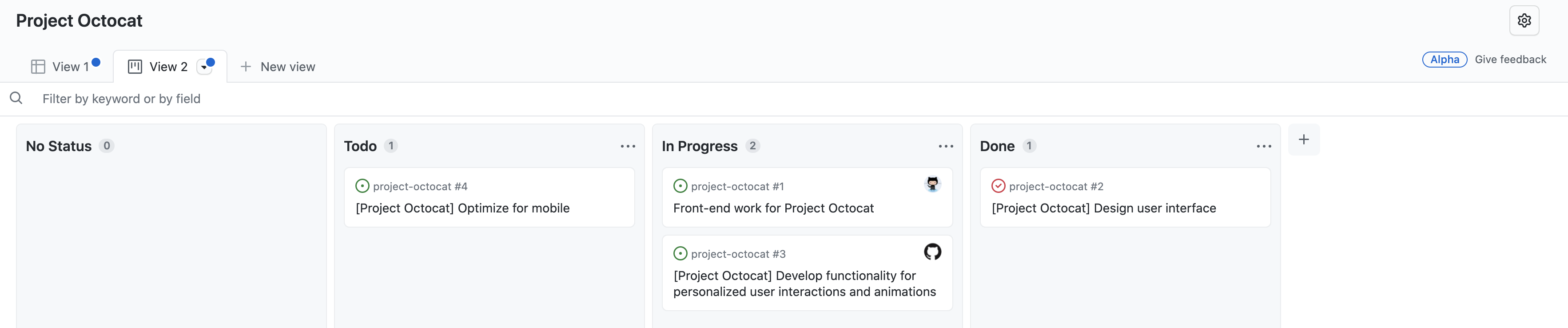Click the closed issue icon on project-octocat #2
This screenshot has width=1568, height=328.
coord(998,186)
